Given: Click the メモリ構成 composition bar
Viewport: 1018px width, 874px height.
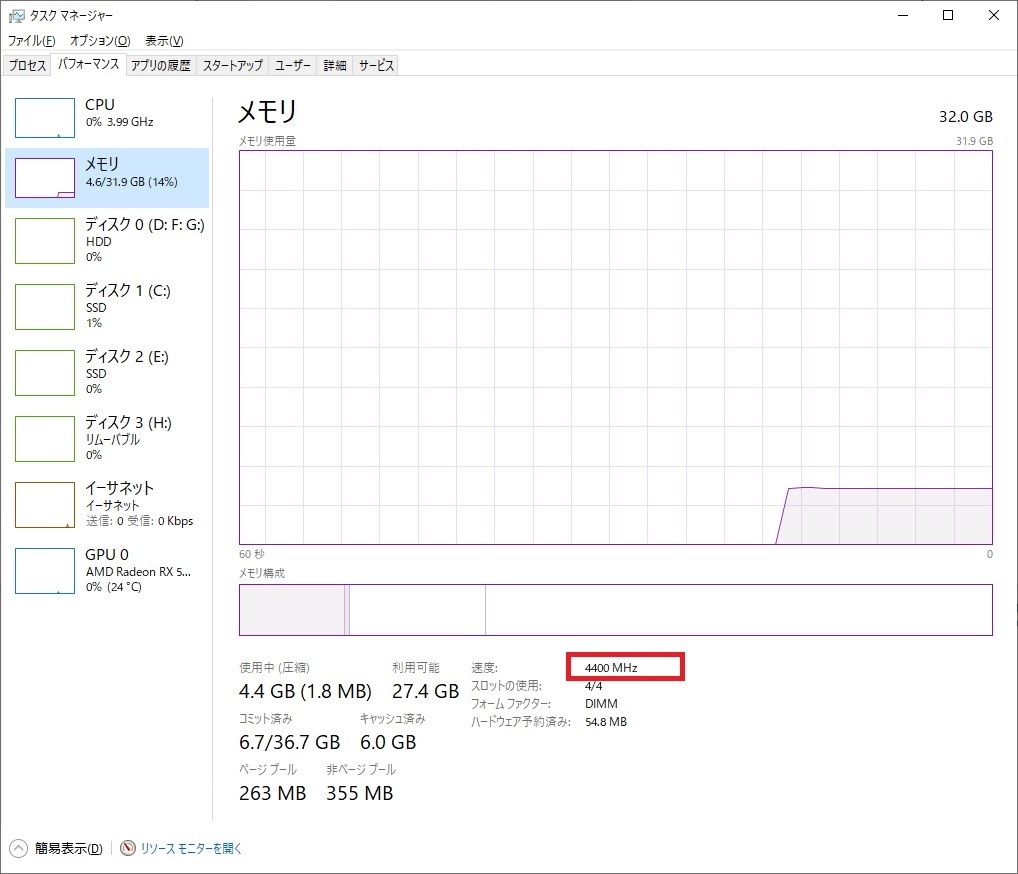Looking at the screenshot, I should [615, 610].
